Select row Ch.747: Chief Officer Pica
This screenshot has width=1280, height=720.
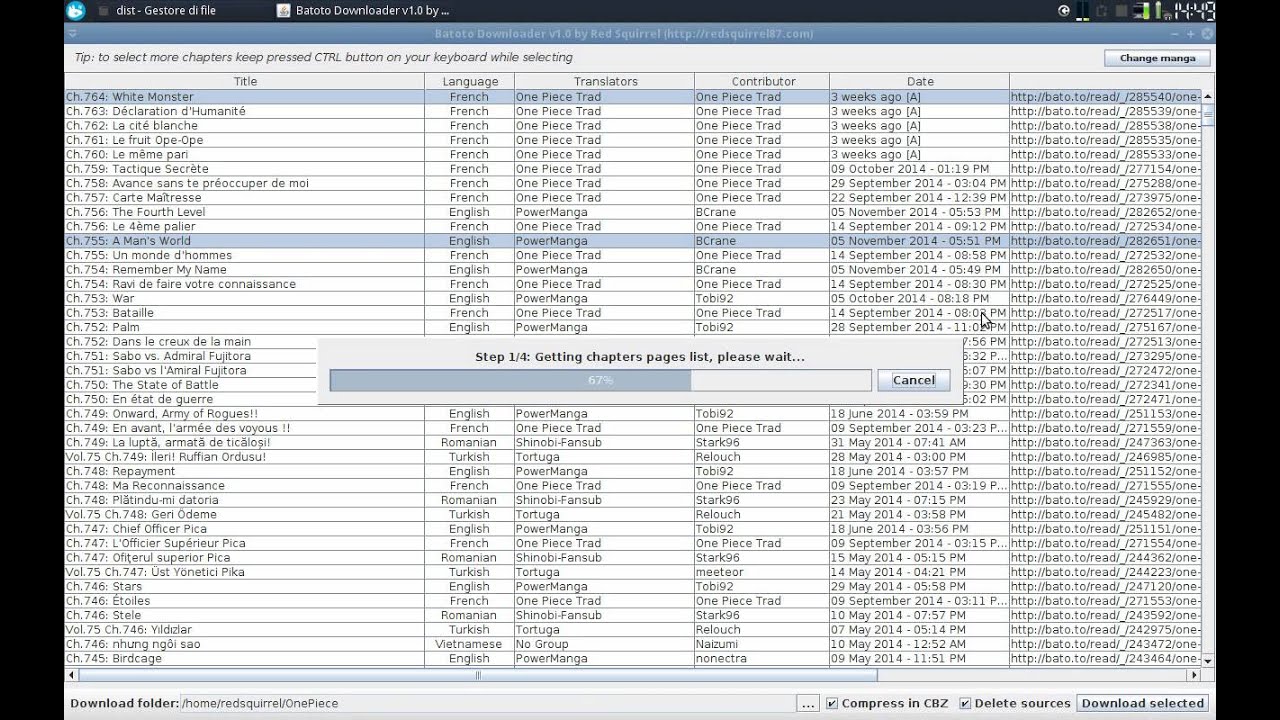(633, 529)
